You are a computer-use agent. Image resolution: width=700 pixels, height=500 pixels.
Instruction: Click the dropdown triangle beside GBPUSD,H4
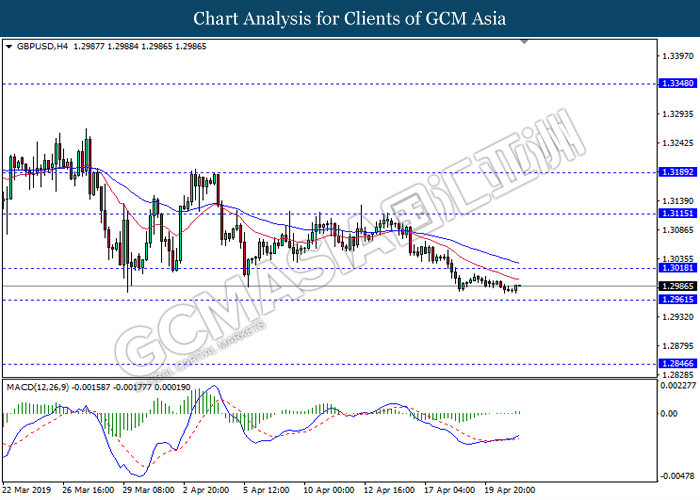(9, 46)
